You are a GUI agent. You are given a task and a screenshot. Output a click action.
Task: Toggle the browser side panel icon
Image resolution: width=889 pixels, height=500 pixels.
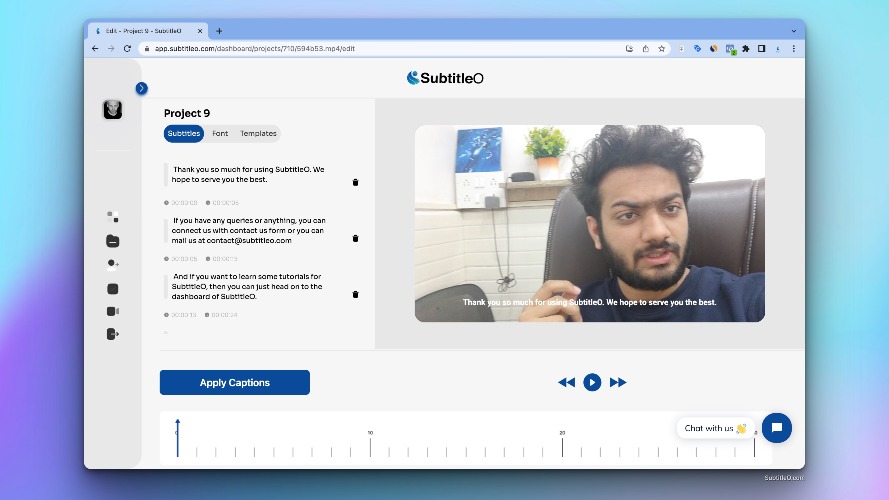point(761,49)
